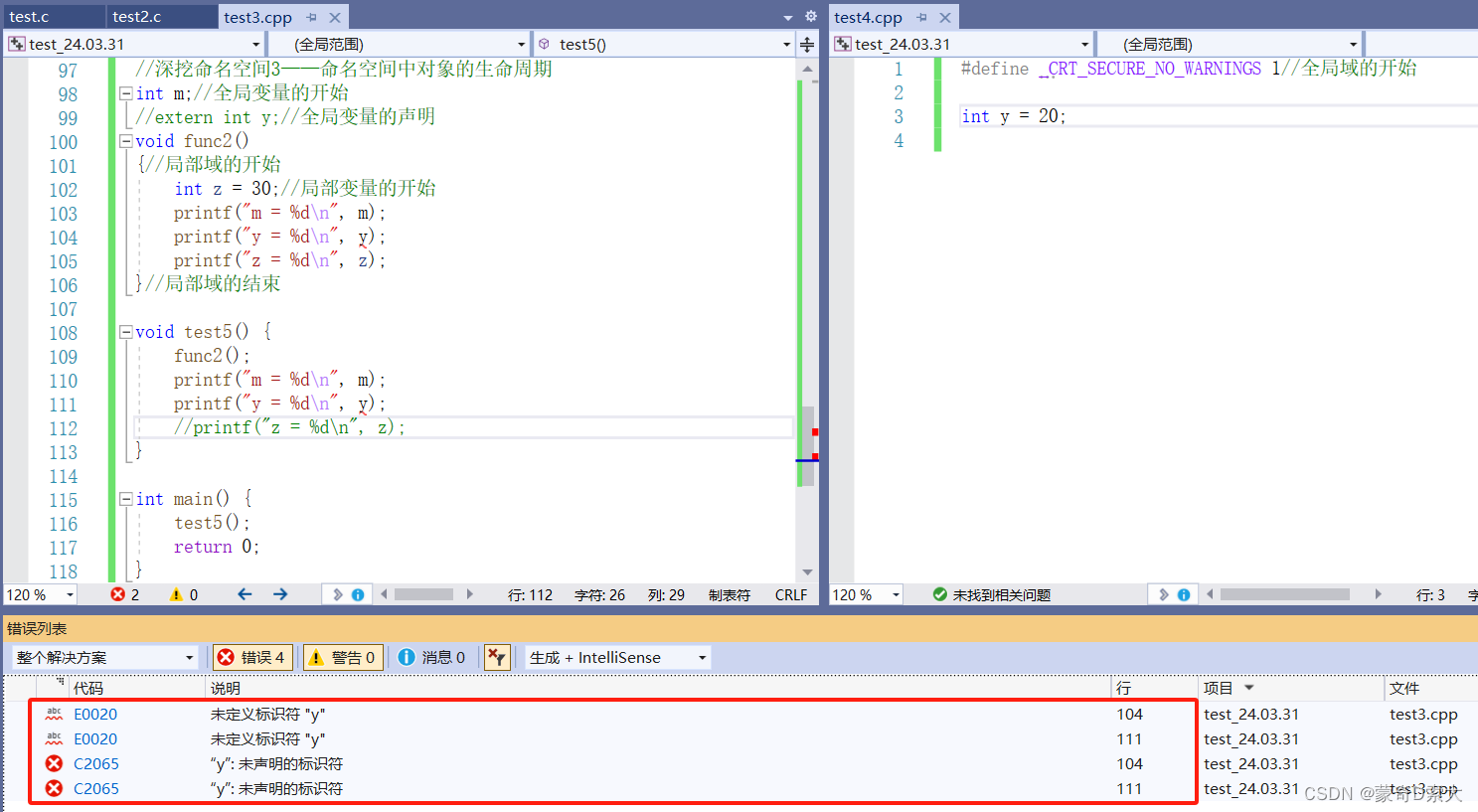
Task: Sort by the 说明 column header
Action: pyautogui.click(x=225, y=688)
